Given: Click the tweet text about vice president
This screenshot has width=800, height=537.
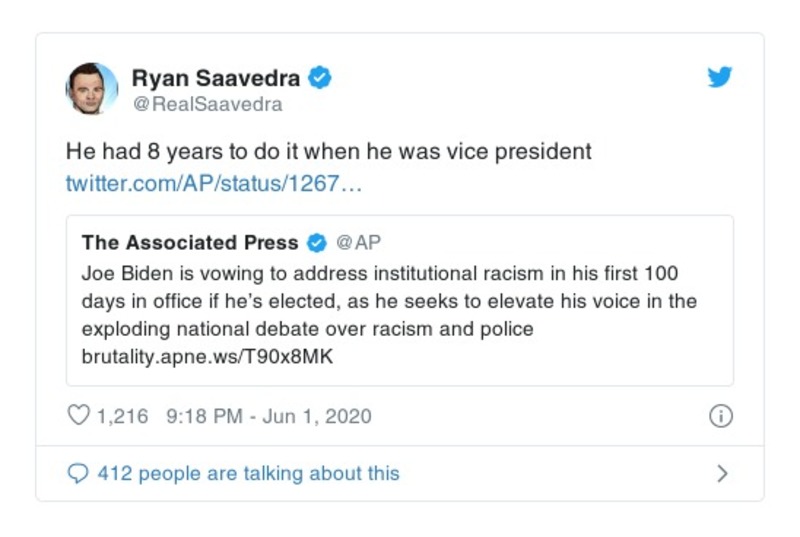Looking at the screenshot, I should tap(329, 152).
